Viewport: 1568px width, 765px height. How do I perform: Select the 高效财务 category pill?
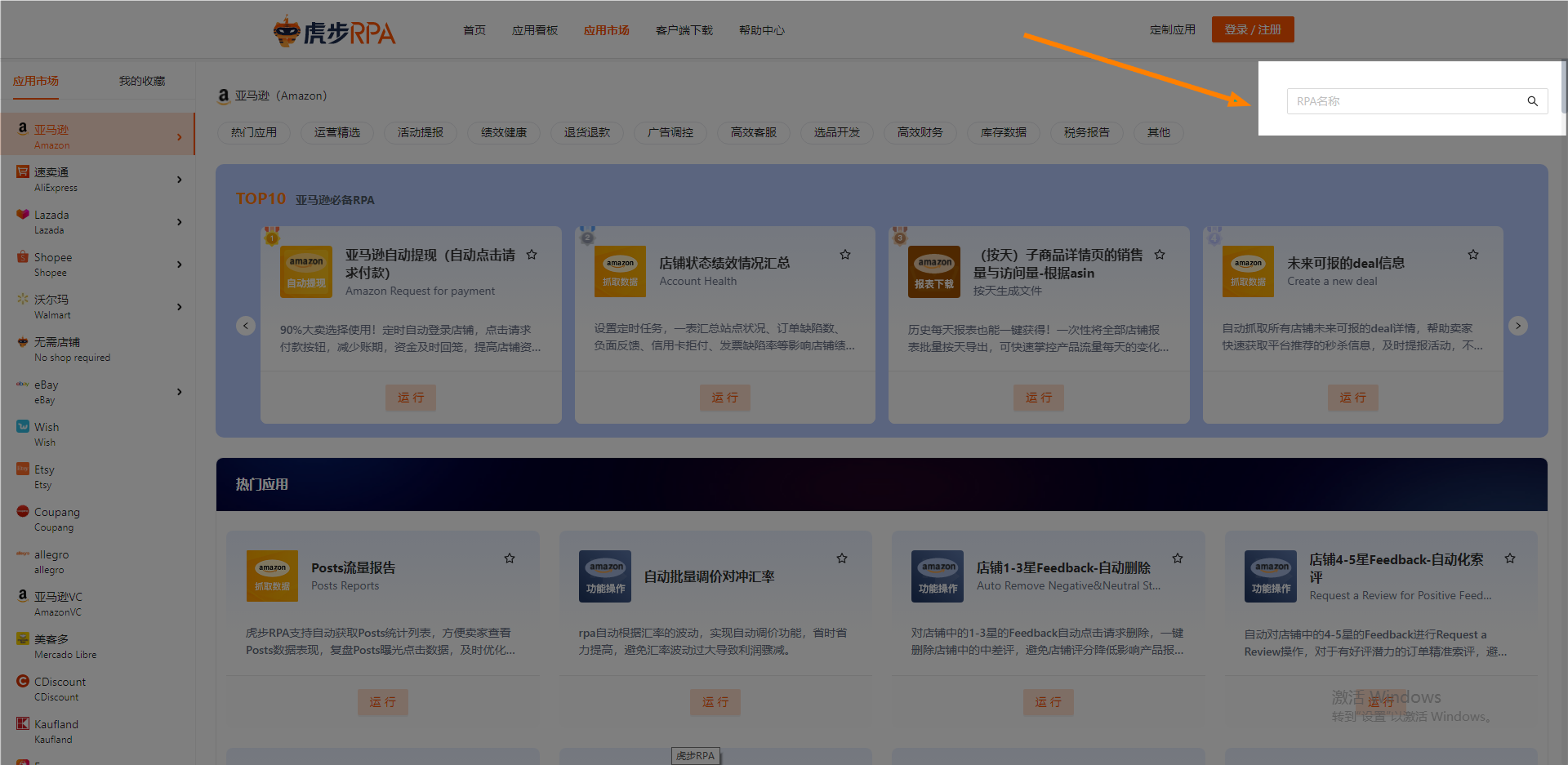point(920,132)
